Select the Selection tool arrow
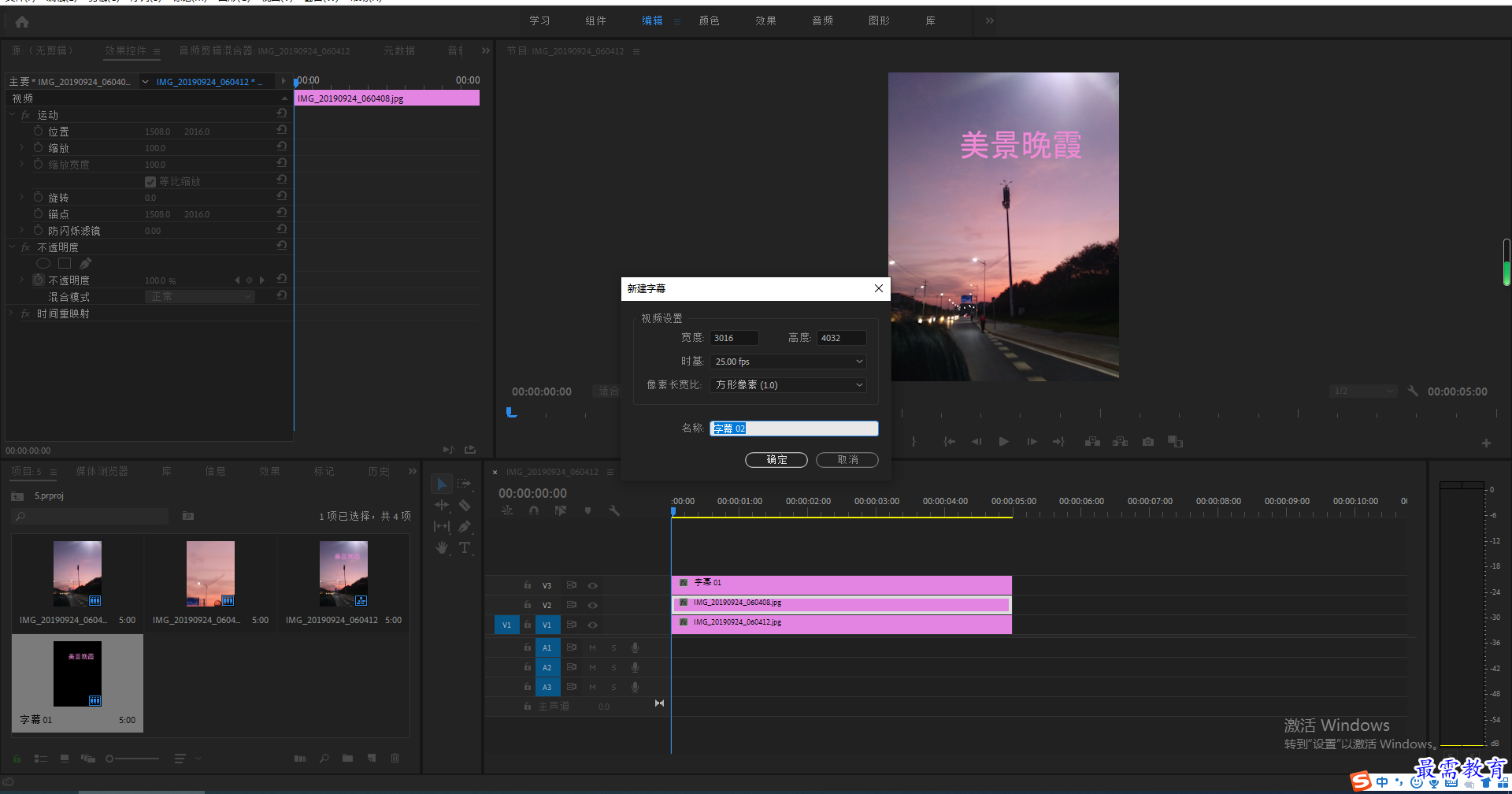This screenshot has height=794, width=1512. 442,484
